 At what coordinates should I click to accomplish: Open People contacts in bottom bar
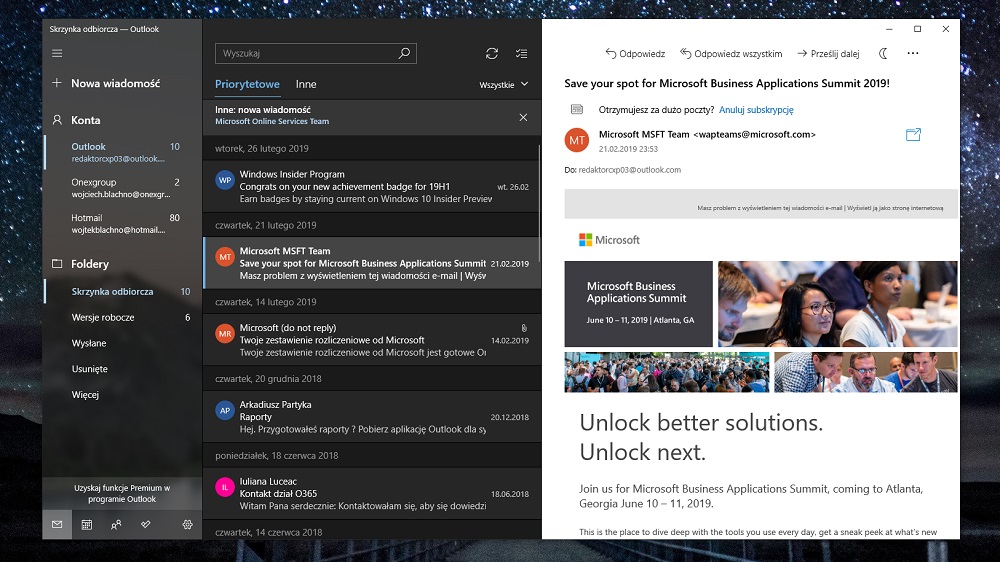[x=116, y=524]
